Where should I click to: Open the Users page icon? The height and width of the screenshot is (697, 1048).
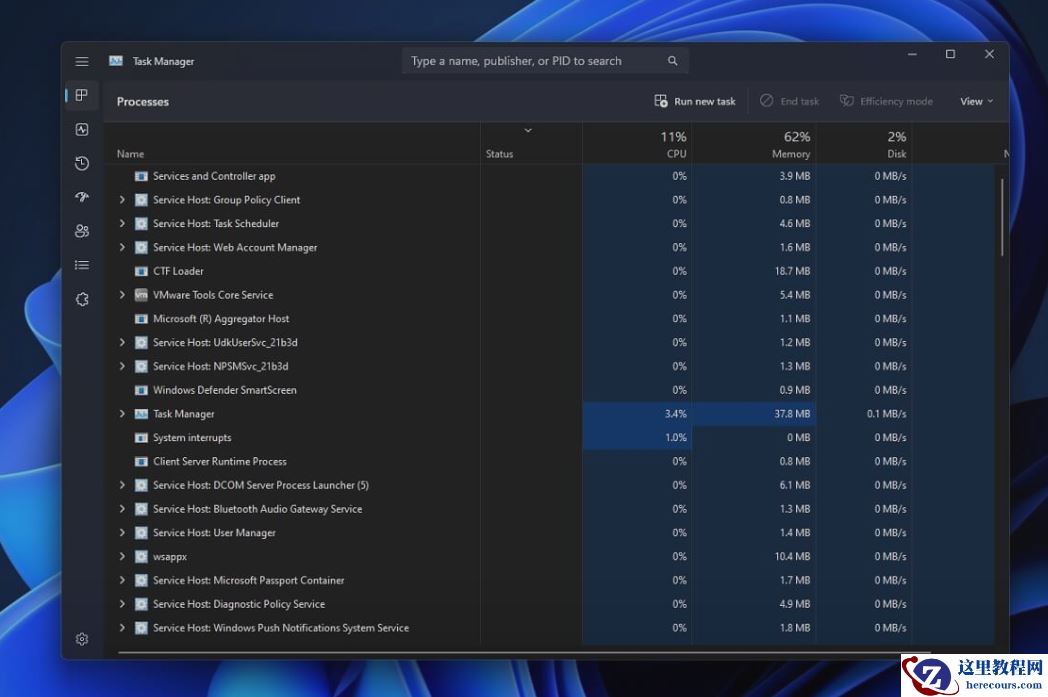click(x=82, y=231)
